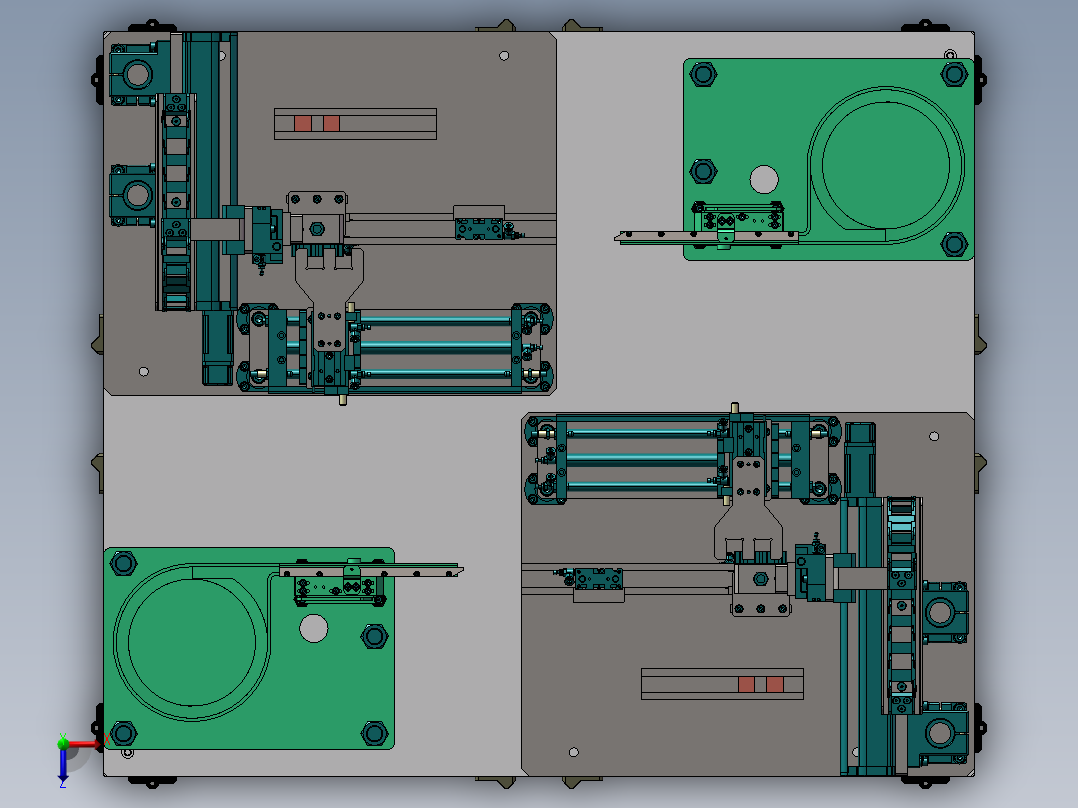Select top-left hex bolt on upper-right green plate
The height and width of the screenshot is (808, 1078).
pyautogui.click(x=703, y=74)
